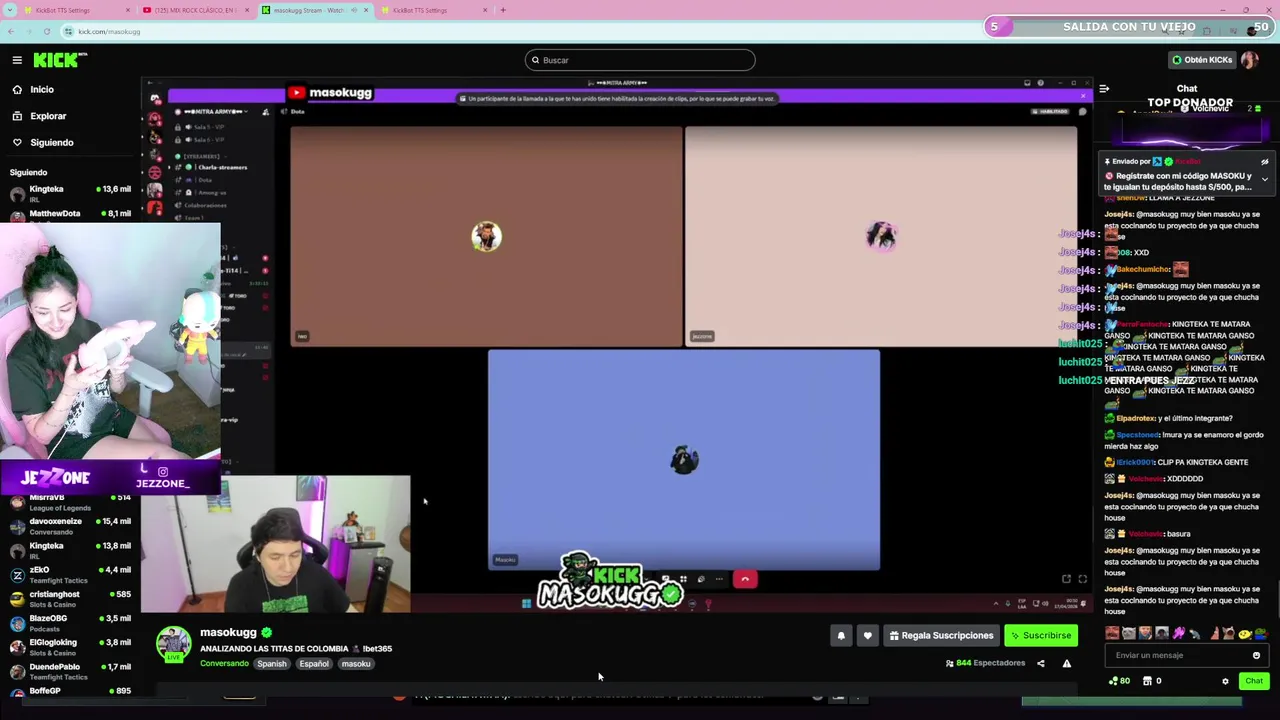Select the Conversando category link

click(224, 664)
